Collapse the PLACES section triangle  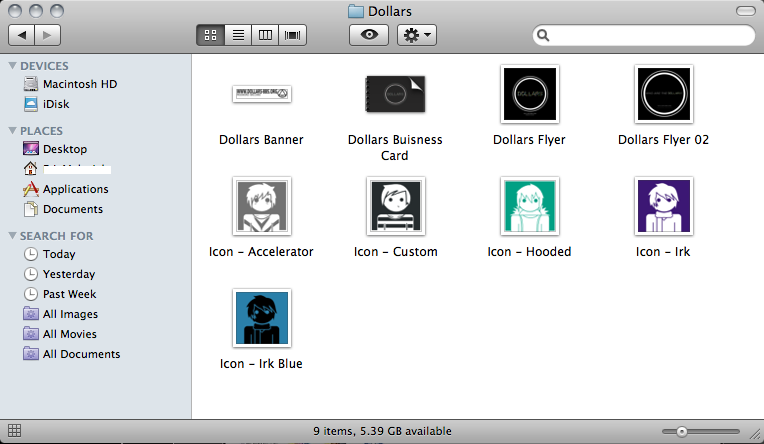[x=13, y=130]
